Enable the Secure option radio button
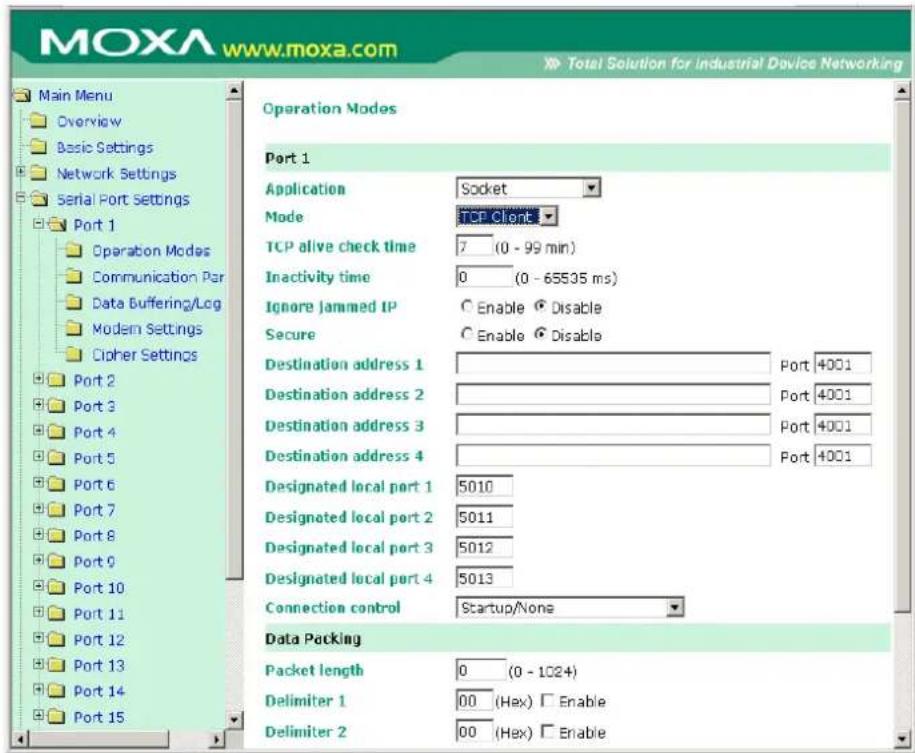The height and width of the screenshot is (753, 915). tap(466, 334)
